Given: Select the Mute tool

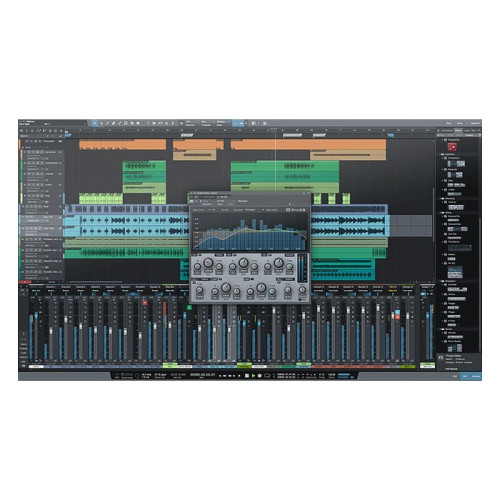Looking at the screenshot, I should 126,123.
